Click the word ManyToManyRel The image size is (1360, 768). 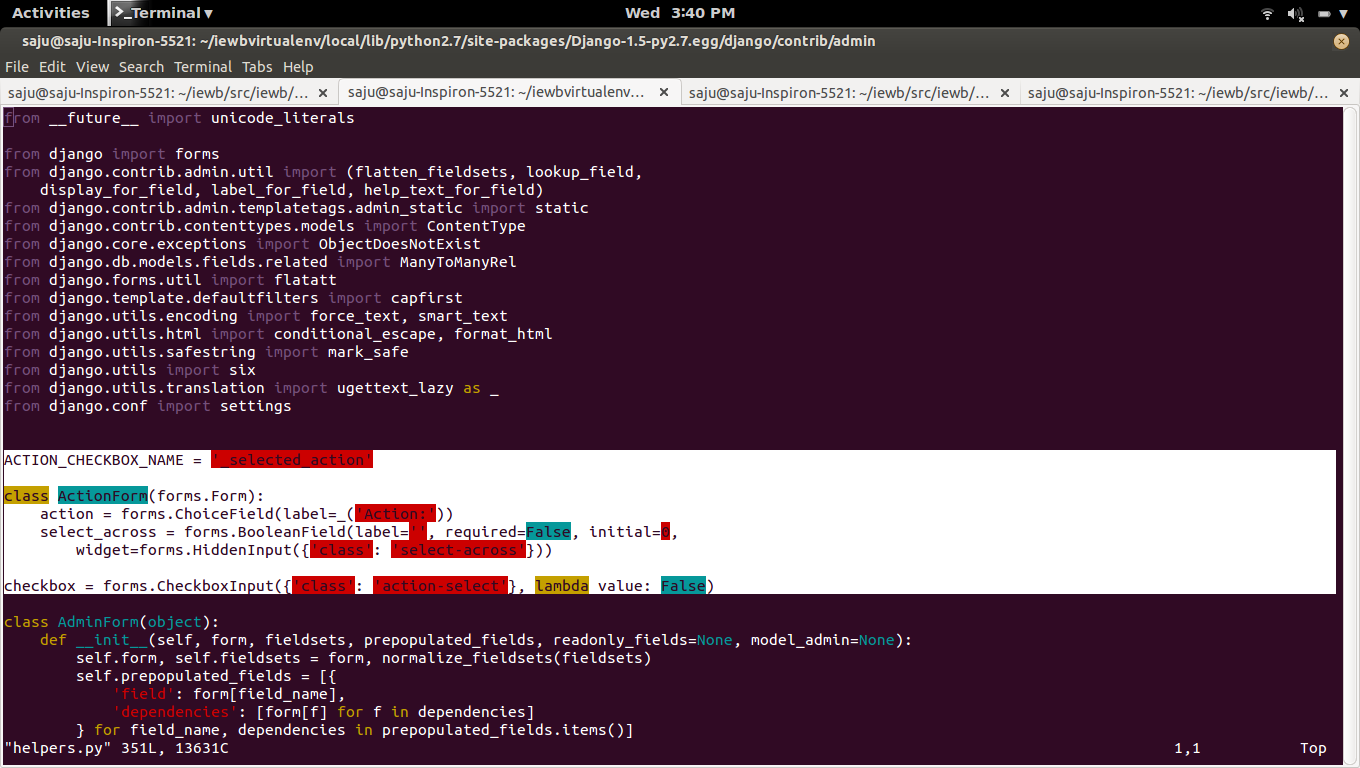458,262
